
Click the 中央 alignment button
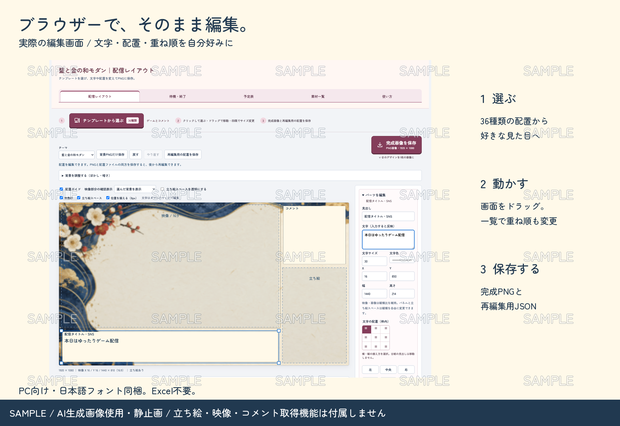[388, 369]
